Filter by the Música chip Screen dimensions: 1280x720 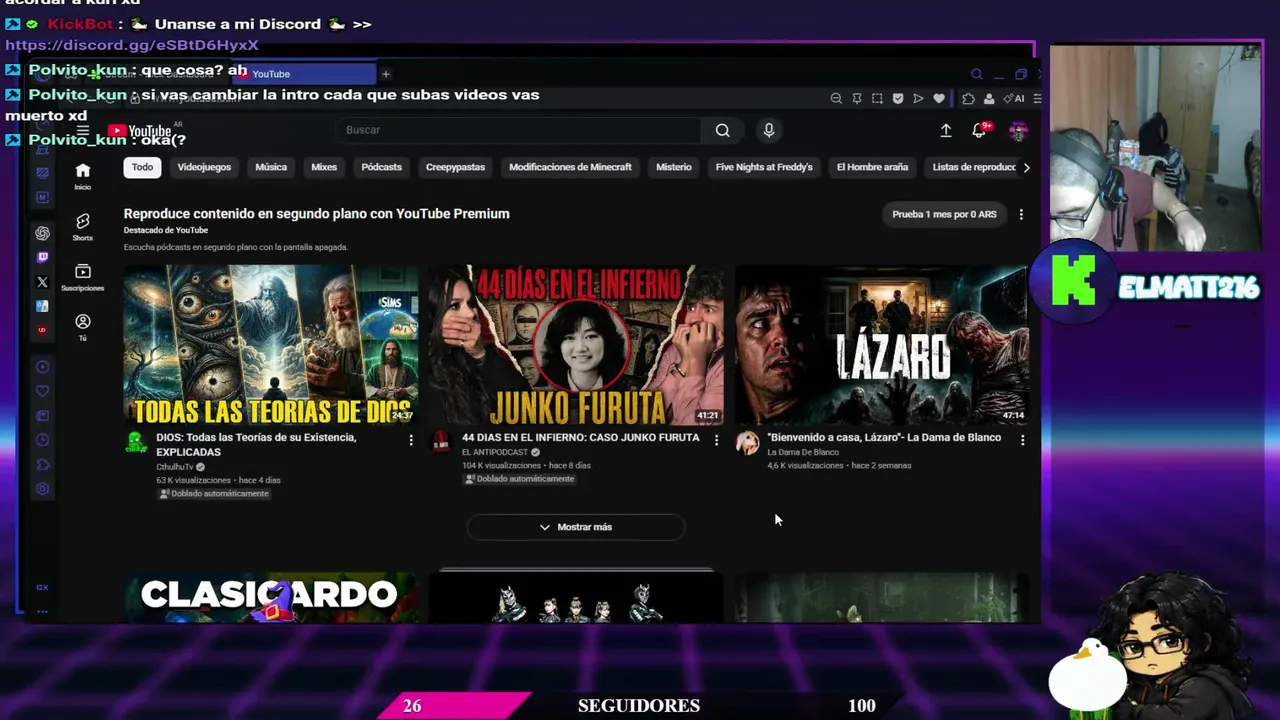pos(271,167)
